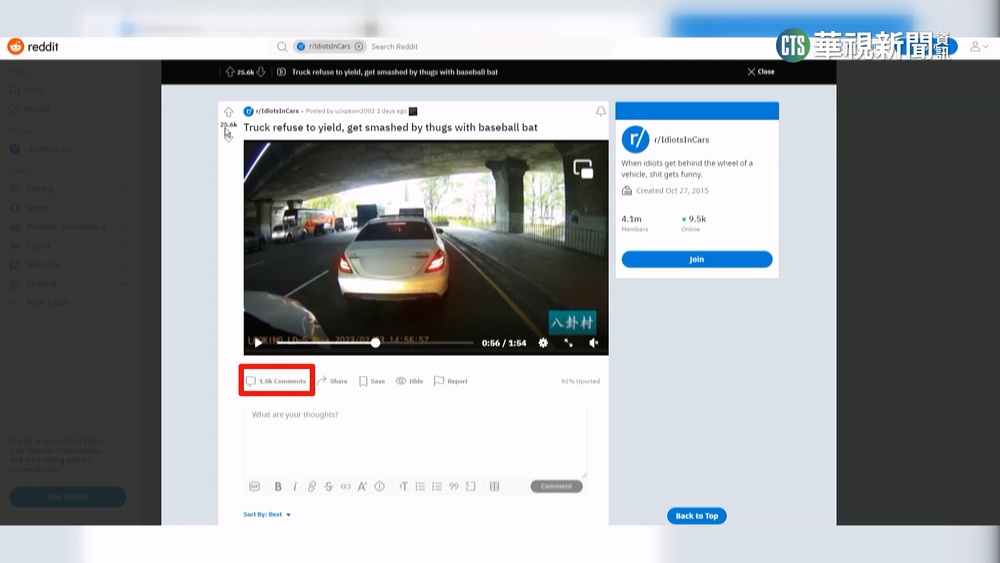Click the comment box "What are your thoughts?"
The image size is (1000, 563).
415,440
